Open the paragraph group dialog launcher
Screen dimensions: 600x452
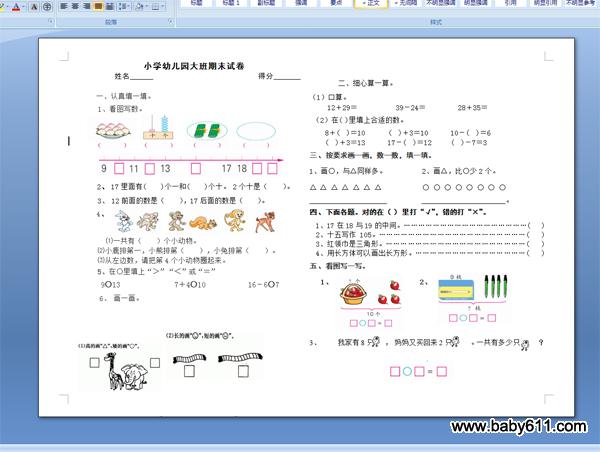pos(170,21)
